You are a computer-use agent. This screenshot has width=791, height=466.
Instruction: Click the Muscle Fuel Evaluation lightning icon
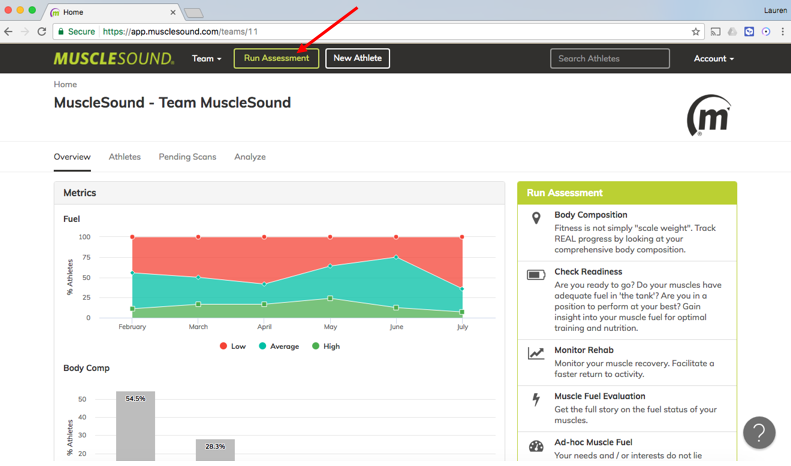[x=536, y=399]
